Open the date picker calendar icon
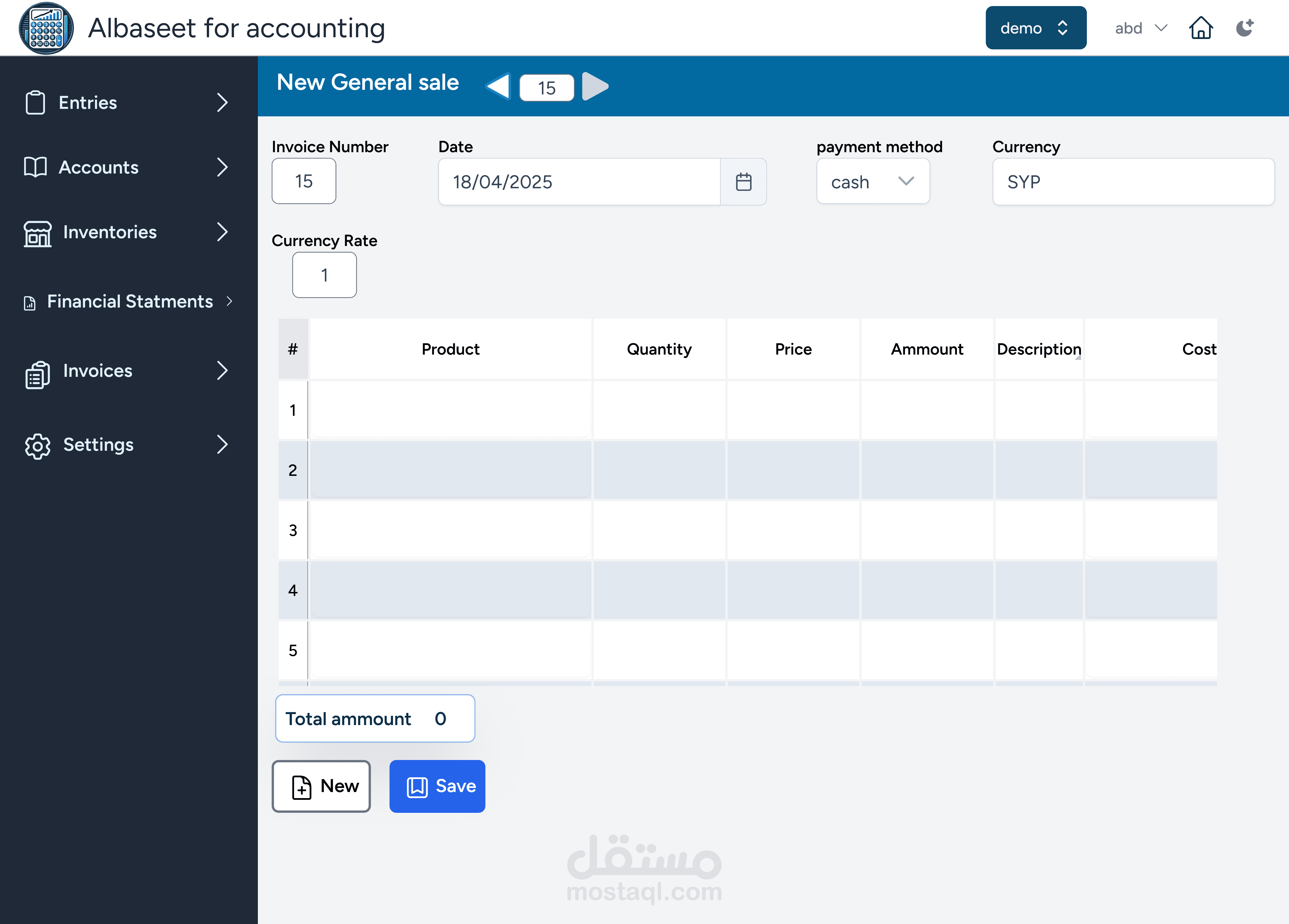 [743, 182]
